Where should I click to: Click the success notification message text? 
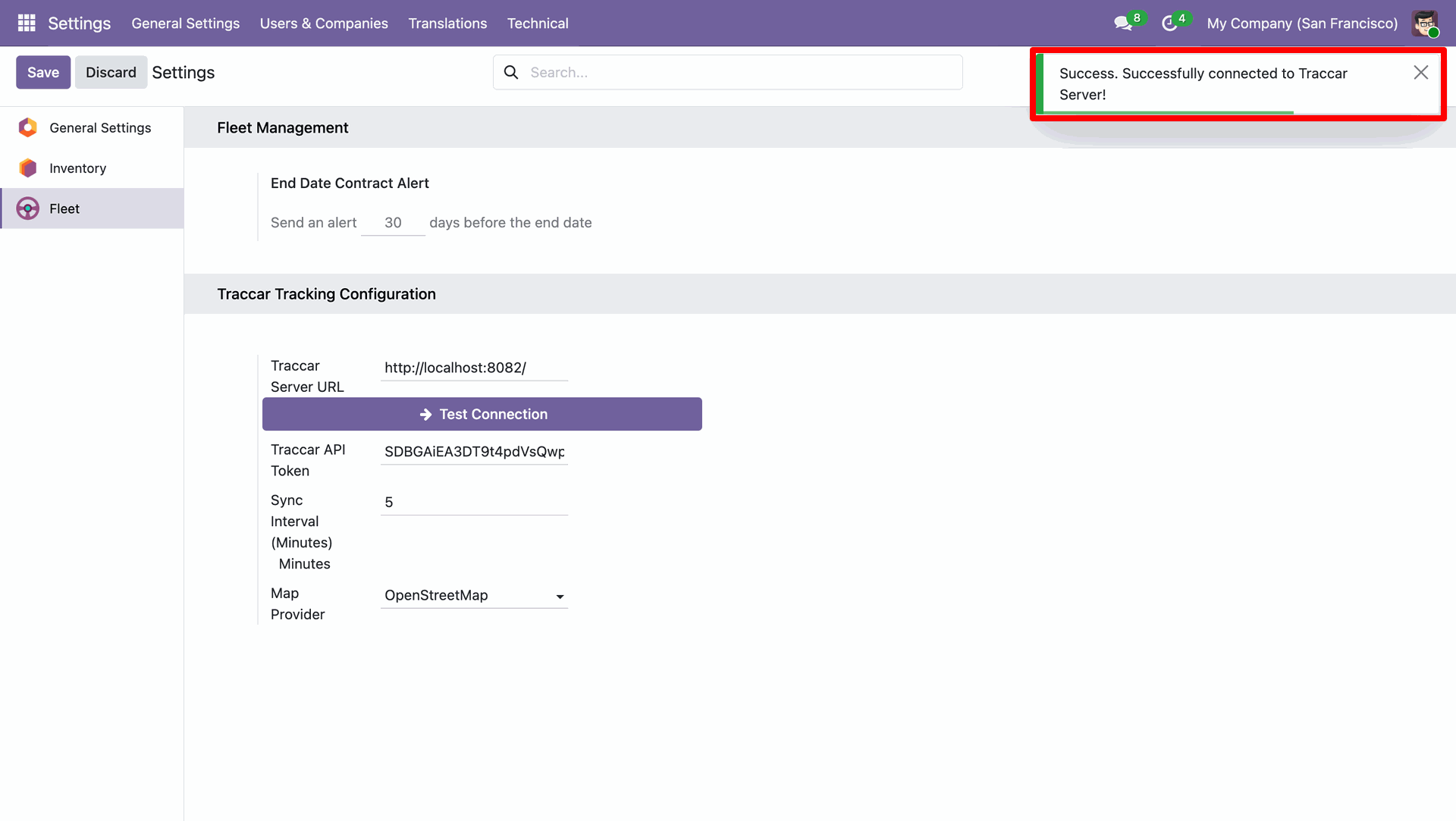(1203, 84)
